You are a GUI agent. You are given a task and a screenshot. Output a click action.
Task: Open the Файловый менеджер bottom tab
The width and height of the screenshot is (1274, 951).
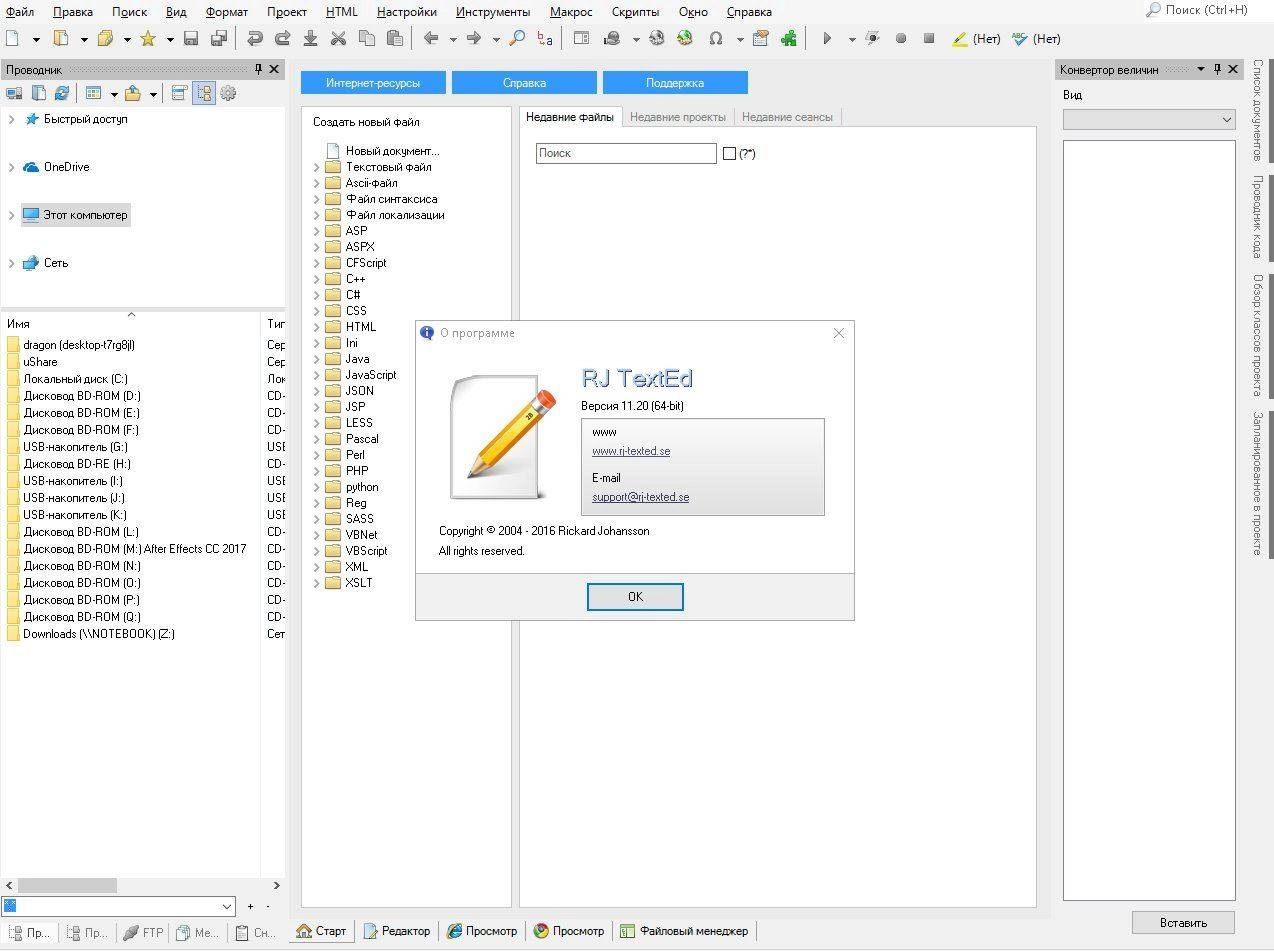pyautogui.click(x=684, y=931)
